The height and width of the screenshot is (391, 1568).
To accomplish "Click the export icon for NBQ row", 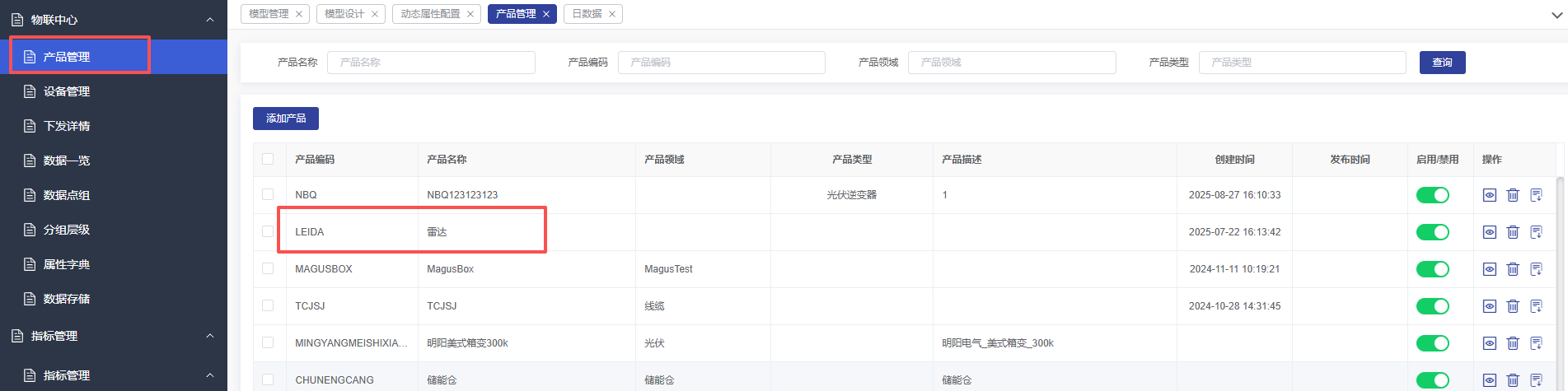I will coord(1536,195).
